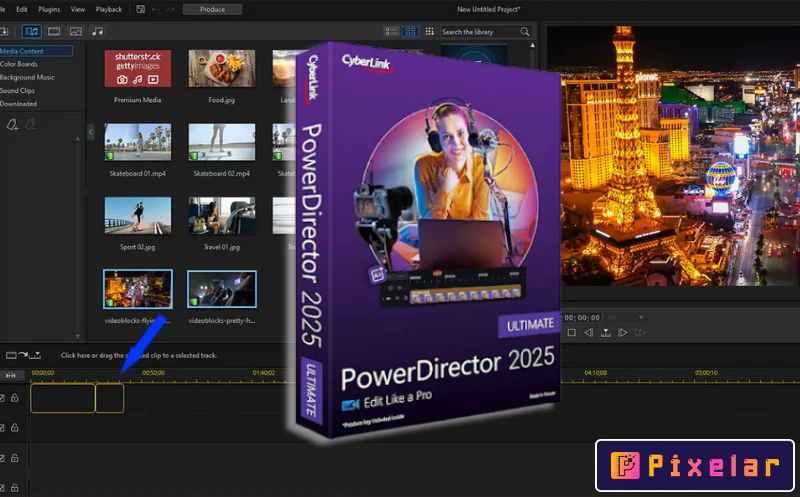The width and height of the screenshot is (800, 497).
Task: Select Color Boards in the sidebar
Action: pos(19,64)
